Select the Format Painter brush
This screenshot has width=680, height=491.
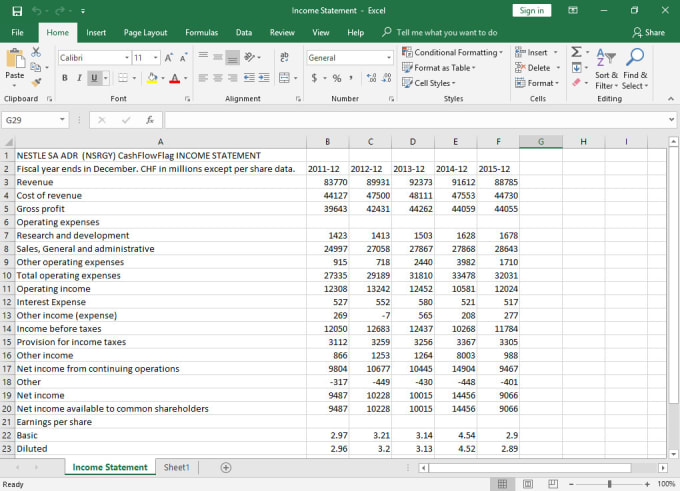pyautogui.click(x=36, y=82)
